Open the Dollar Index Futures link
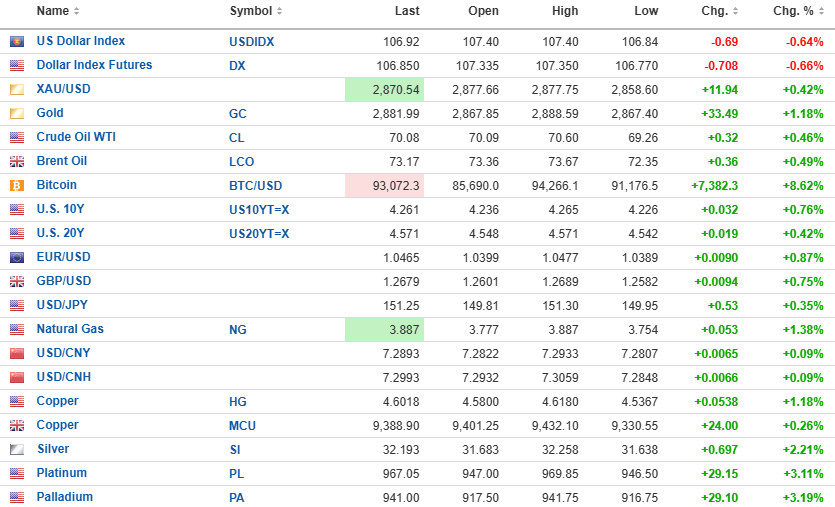This screenshot has height=507, width=835. tap(94, 65)
